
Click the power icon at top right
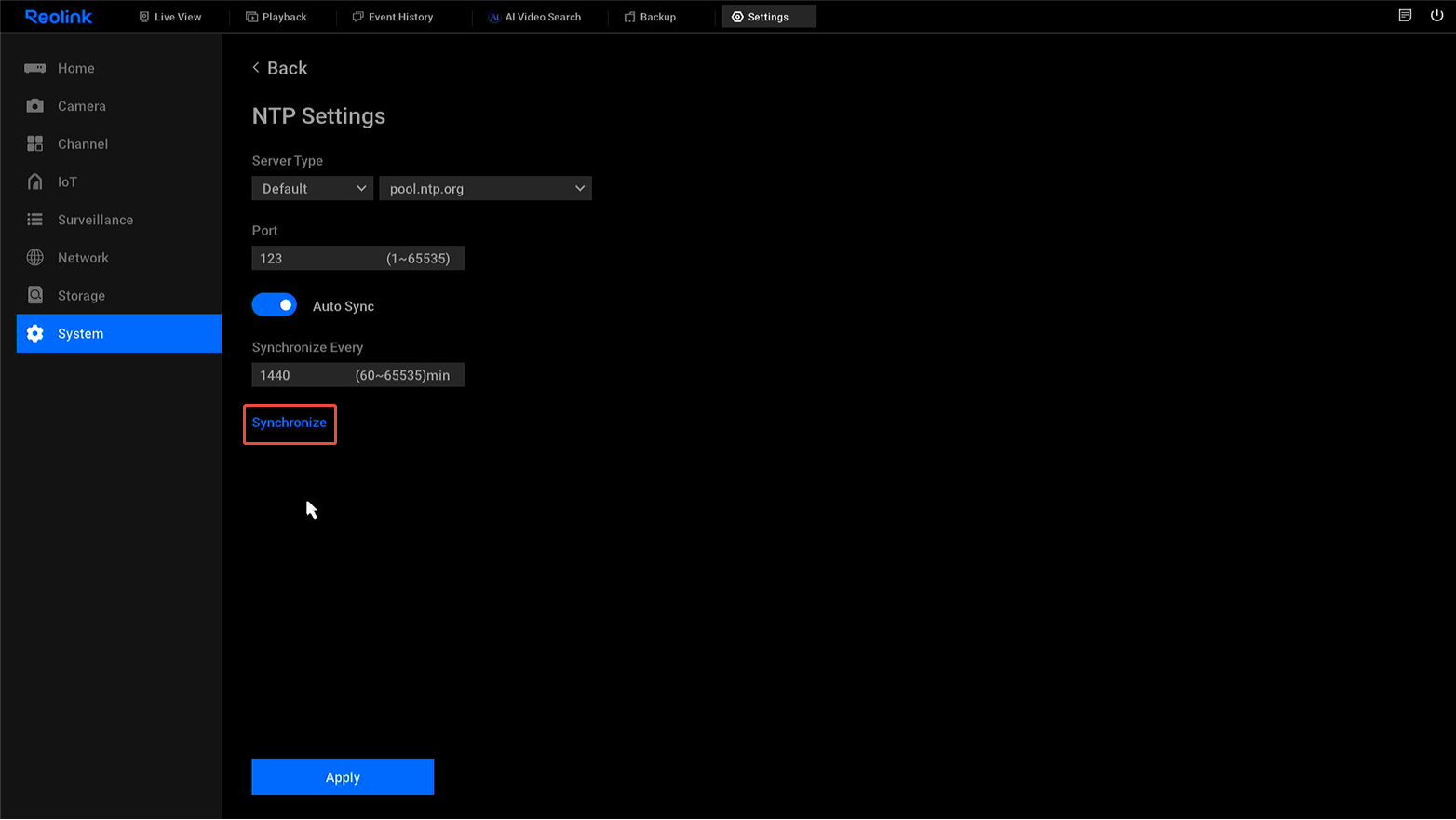pyautogui.click(x=1436, y=16)
